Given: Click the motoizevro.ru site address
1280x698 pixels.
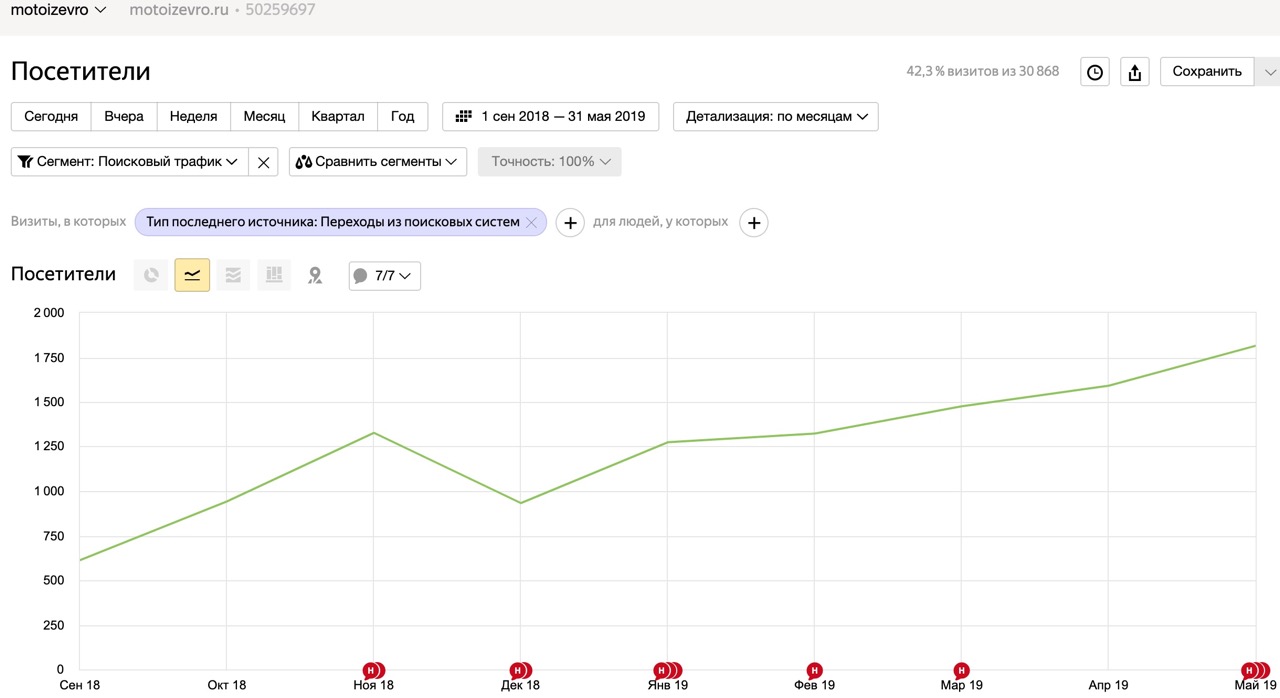Looking at the screenshot, I should coord(178,10).
